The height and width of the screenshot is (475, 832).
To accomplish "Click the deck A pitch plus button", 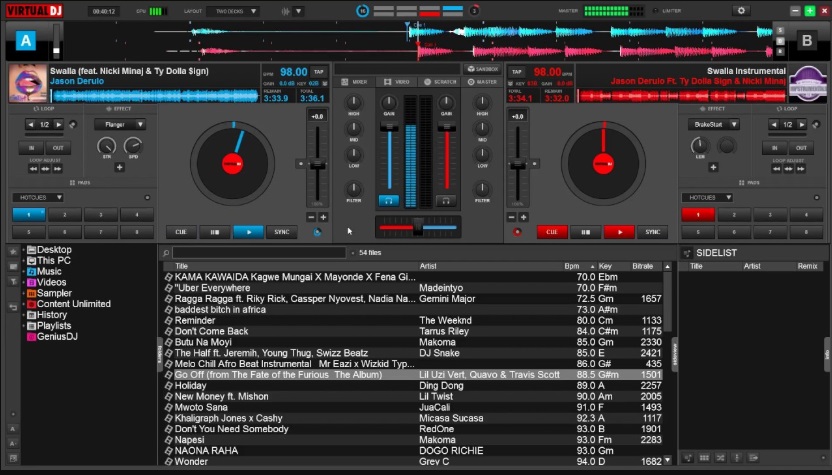I will click(323, 217).
